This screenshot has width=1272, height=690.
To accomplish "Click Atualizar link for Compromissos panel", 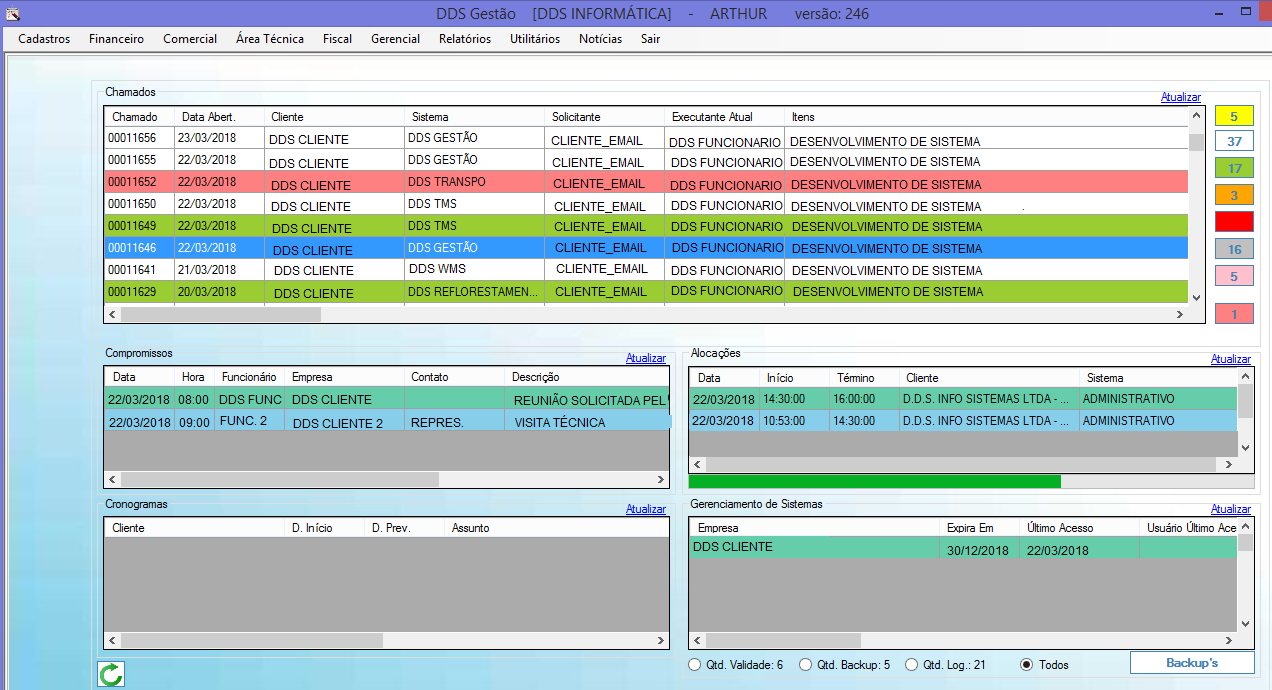I will [645, 358].
